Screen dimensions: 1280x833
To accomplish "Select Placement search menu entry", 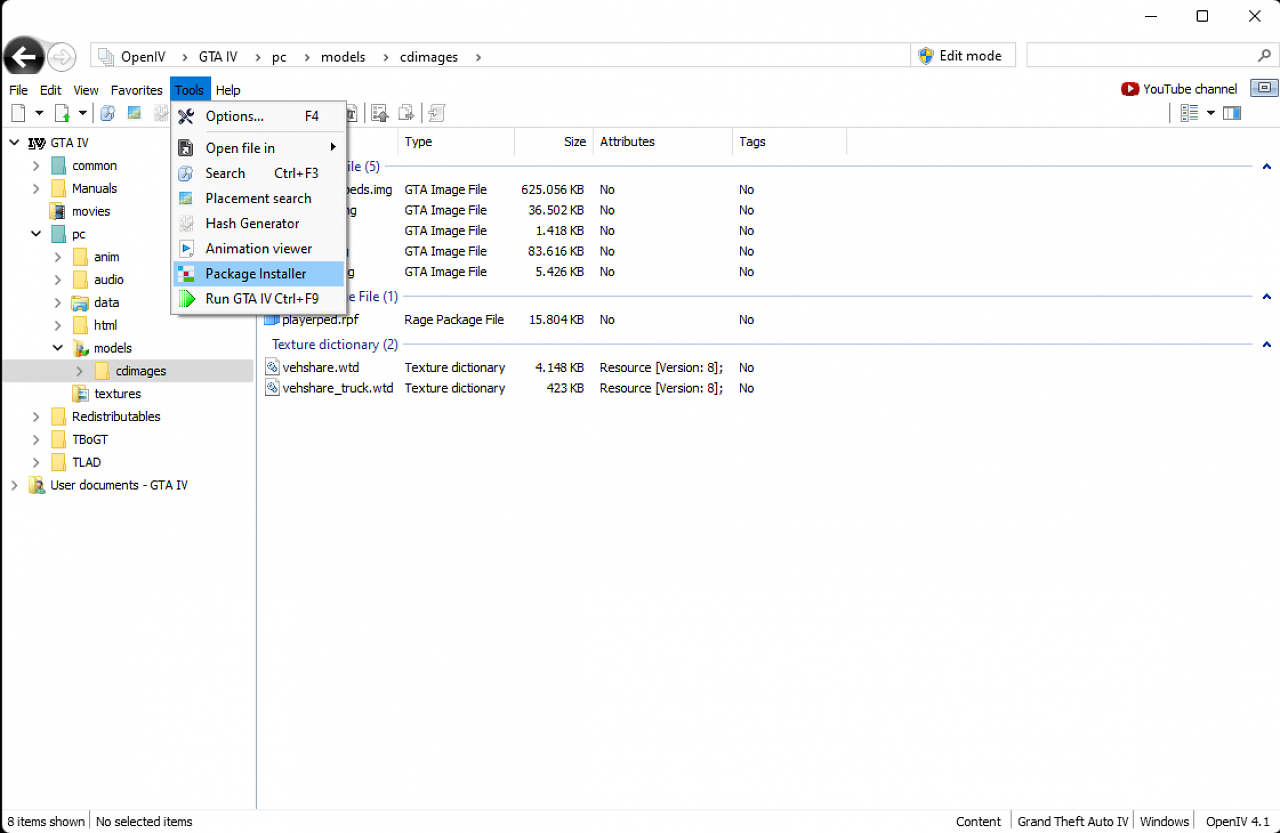I will [259, 198].
